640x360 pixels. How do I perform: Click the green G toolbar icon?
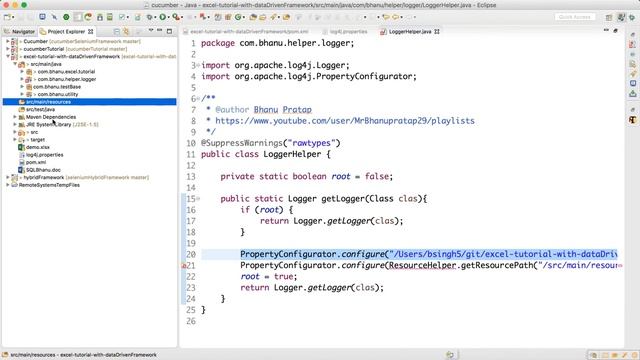(x=238, y=17)
